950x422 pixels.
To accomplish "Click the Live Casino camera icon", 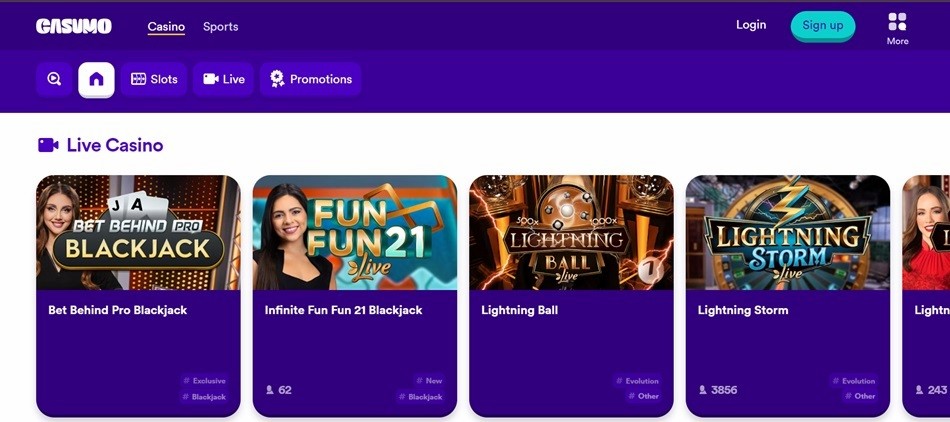I will coord(48,145).
